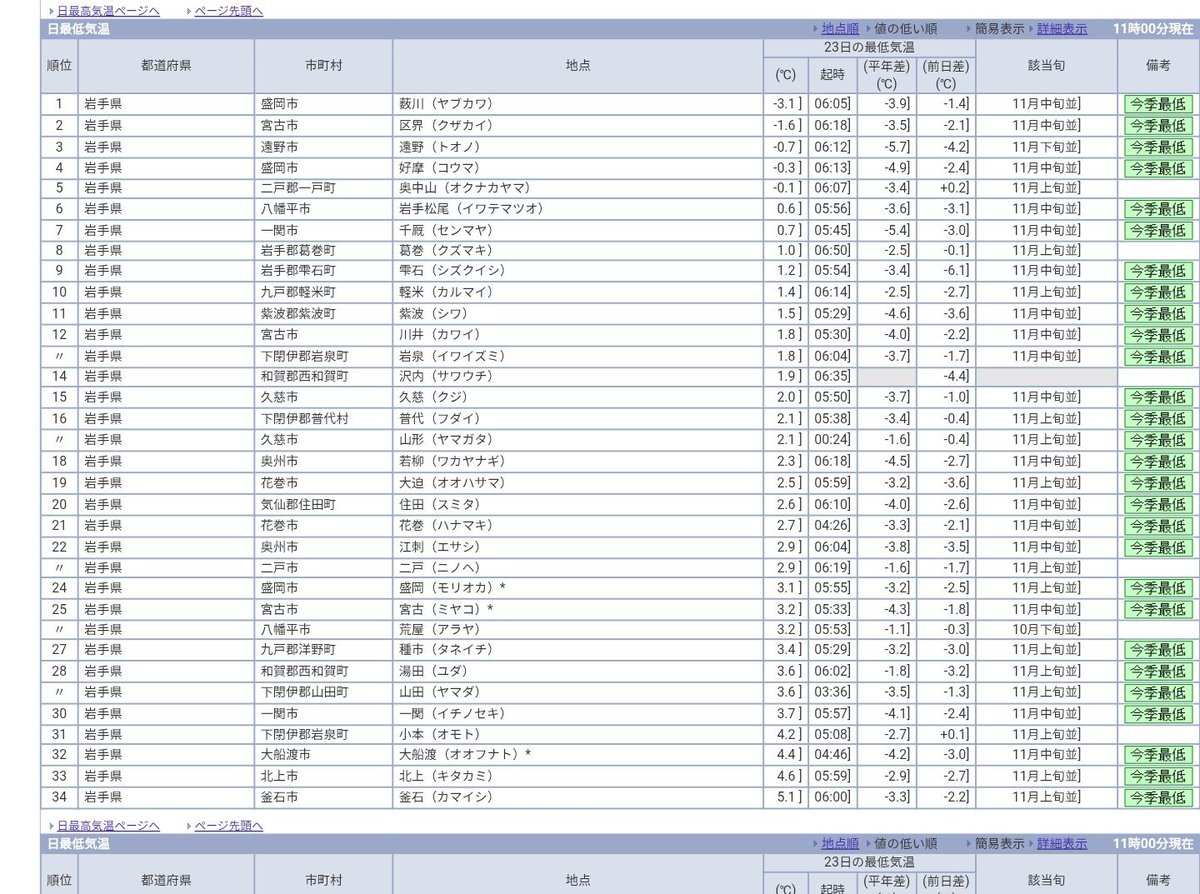Screen dimensions: 1200x894
Task: Click arrow icon beside first ページ先頭へ link
Action: tap(189, 11)
